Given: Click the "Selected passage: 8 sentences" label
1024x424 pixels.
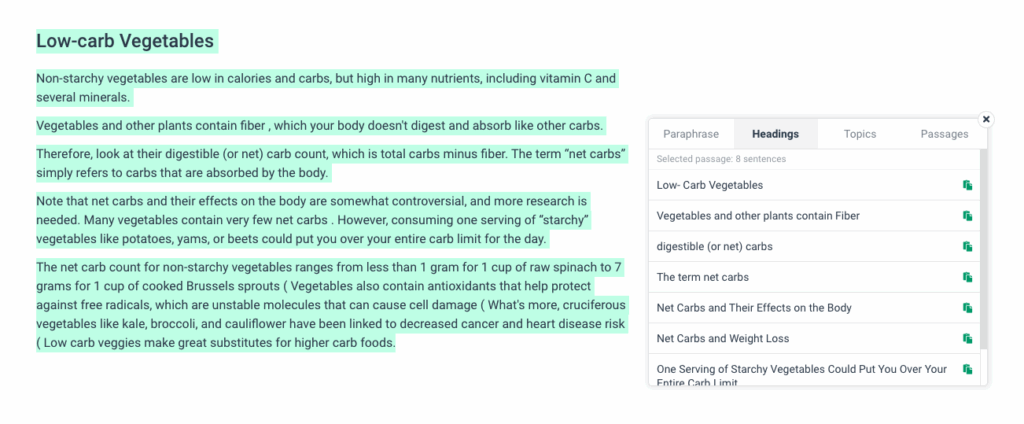Looking at the screenshot, I should click(721, 159).
